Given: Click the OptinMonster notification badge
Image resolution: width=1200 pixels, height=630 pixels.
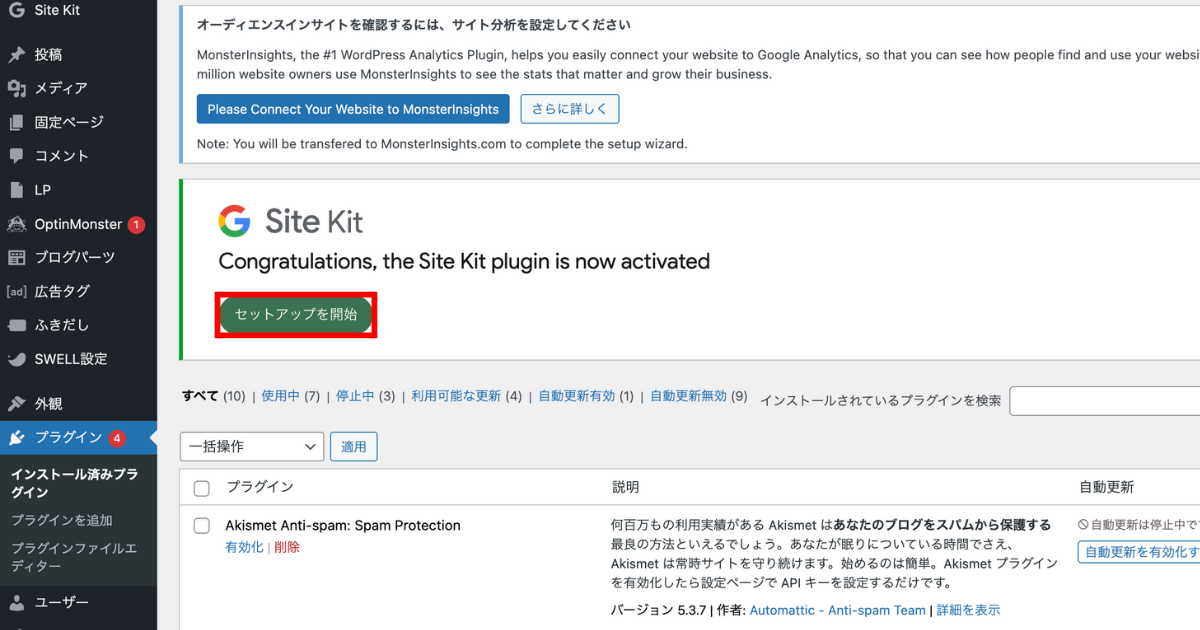Looking at the screenshot, I should pyautogui.click(x=136, y=225).
